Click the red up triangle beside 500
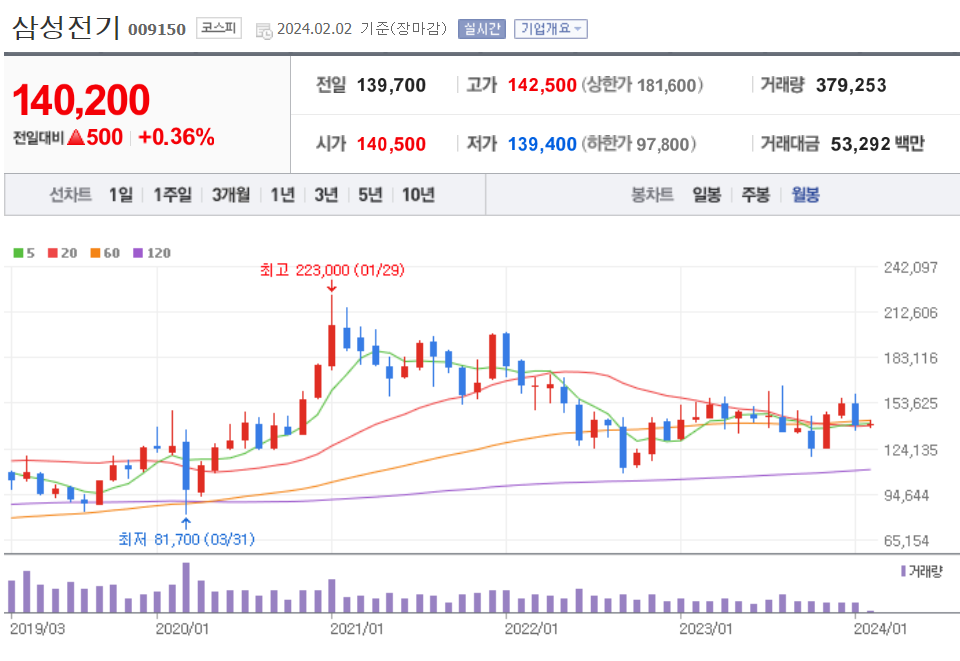 point(76,138)
